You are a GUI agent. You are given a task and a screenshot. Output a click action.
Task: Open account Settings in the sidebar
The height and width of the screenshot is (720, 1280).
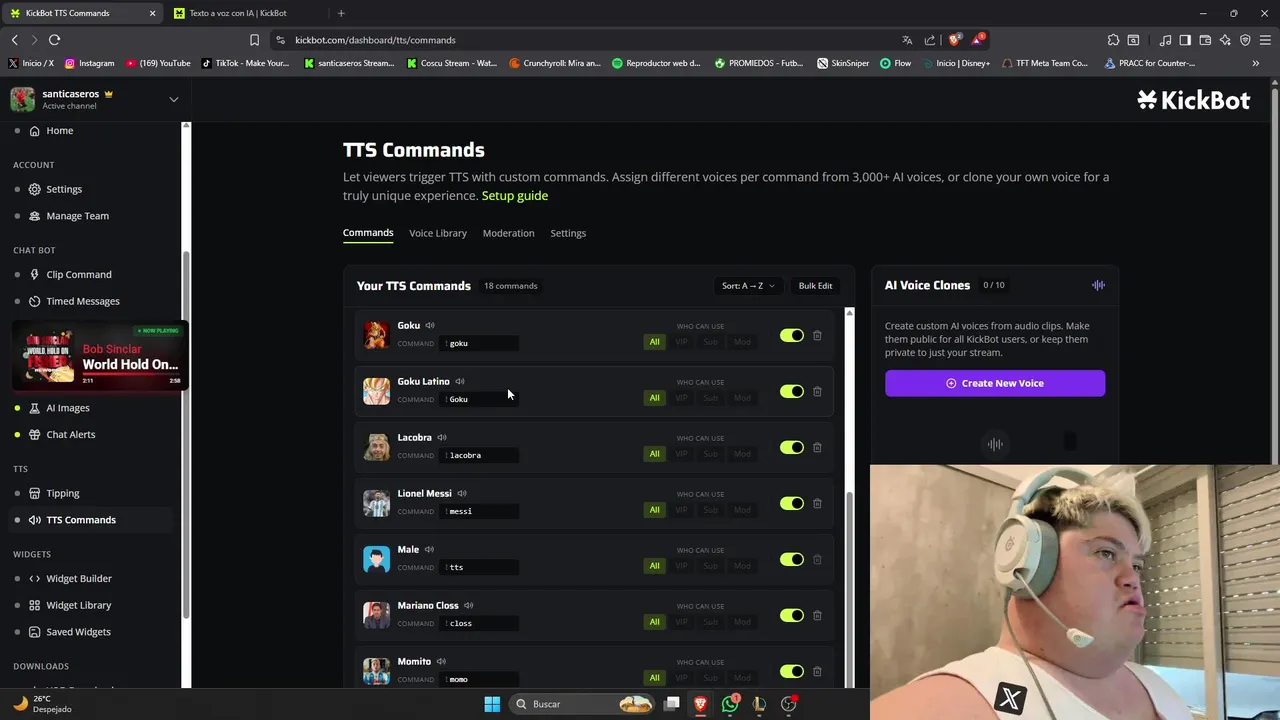click(x=64, y=189)
